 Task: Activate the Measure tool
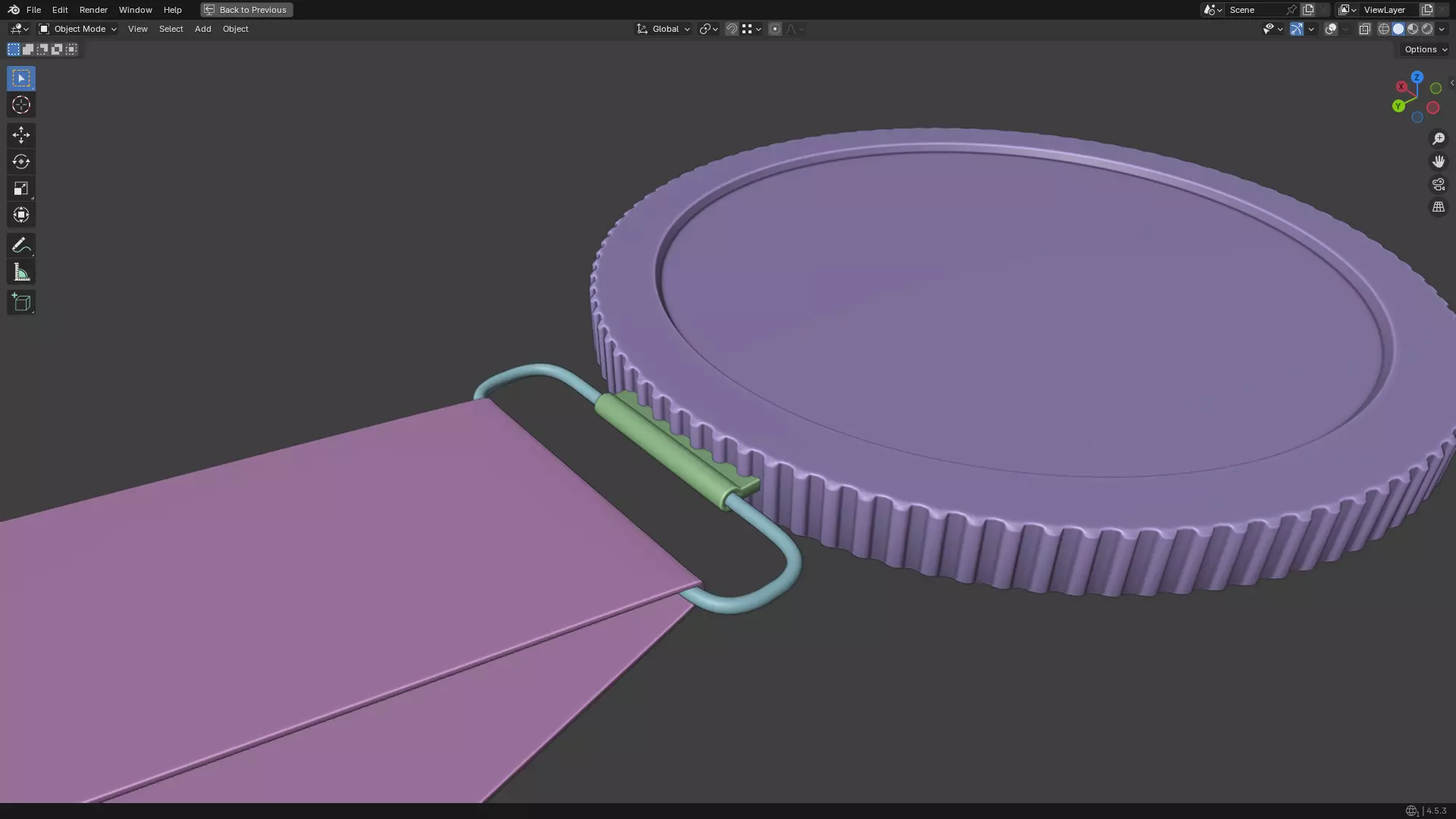tap(21, 272)
